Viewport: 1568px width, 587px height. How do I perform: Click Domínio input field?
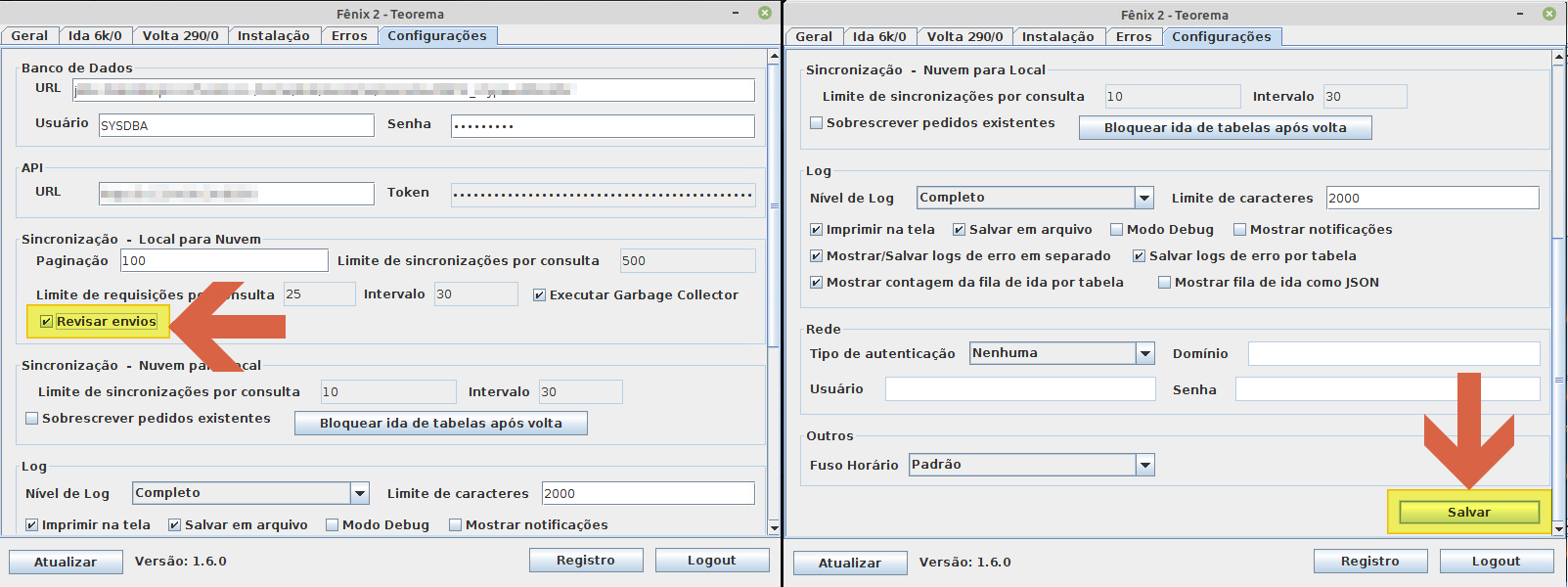point(1394,353)
